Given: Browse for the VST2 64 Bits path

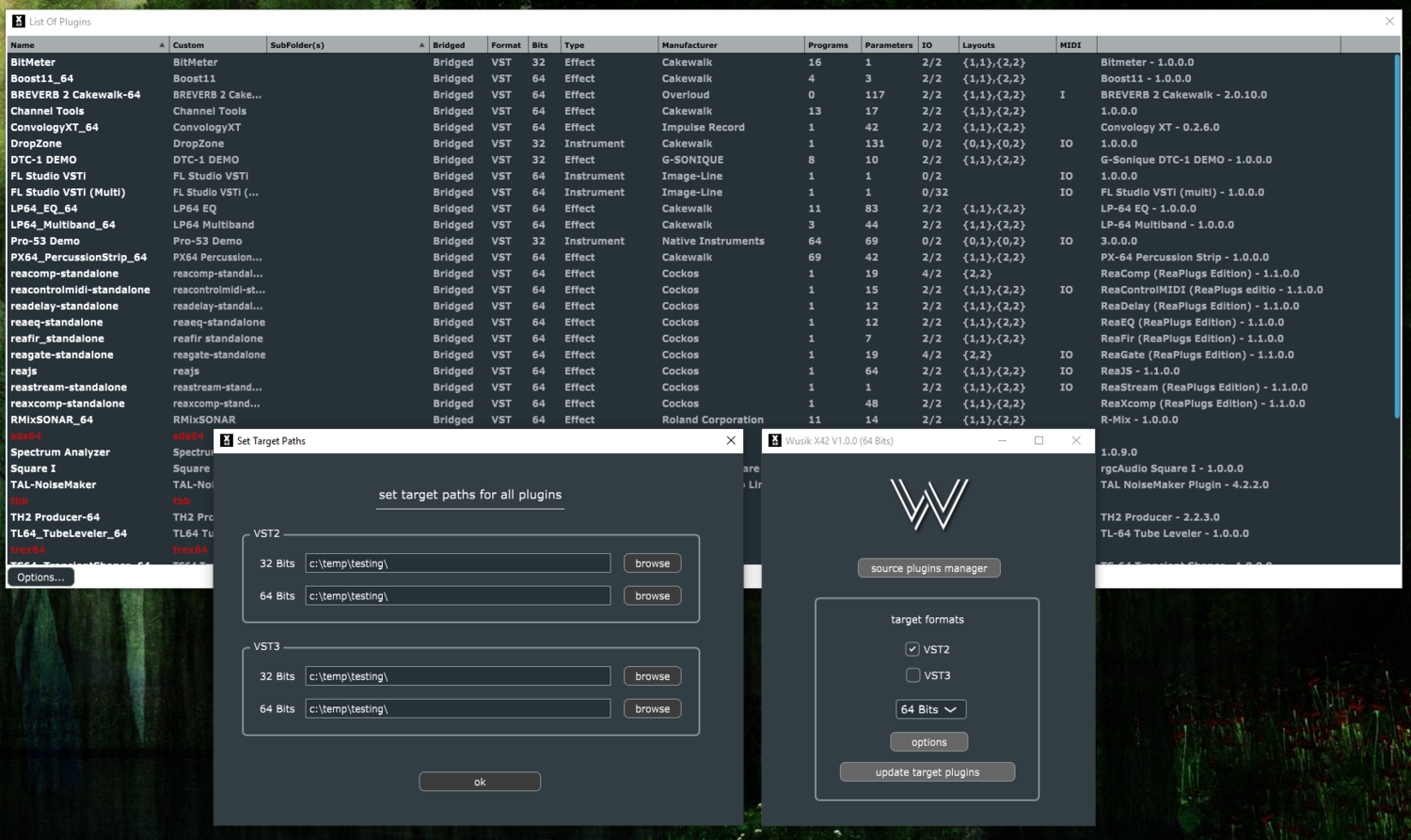Looking at the screenshot, I should tap(652, 595).
